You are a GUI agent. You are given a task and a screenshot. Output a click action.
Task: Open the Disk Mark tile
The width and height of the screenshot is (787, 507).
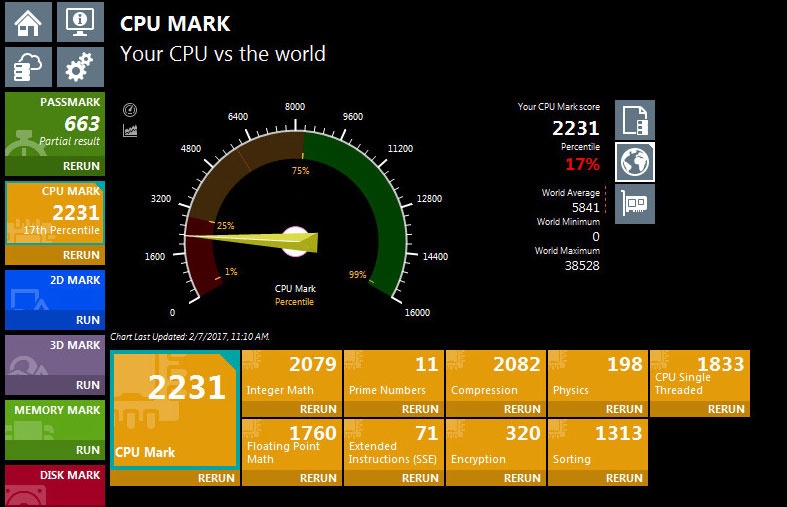pyautogui.click(x=55, y=485)
